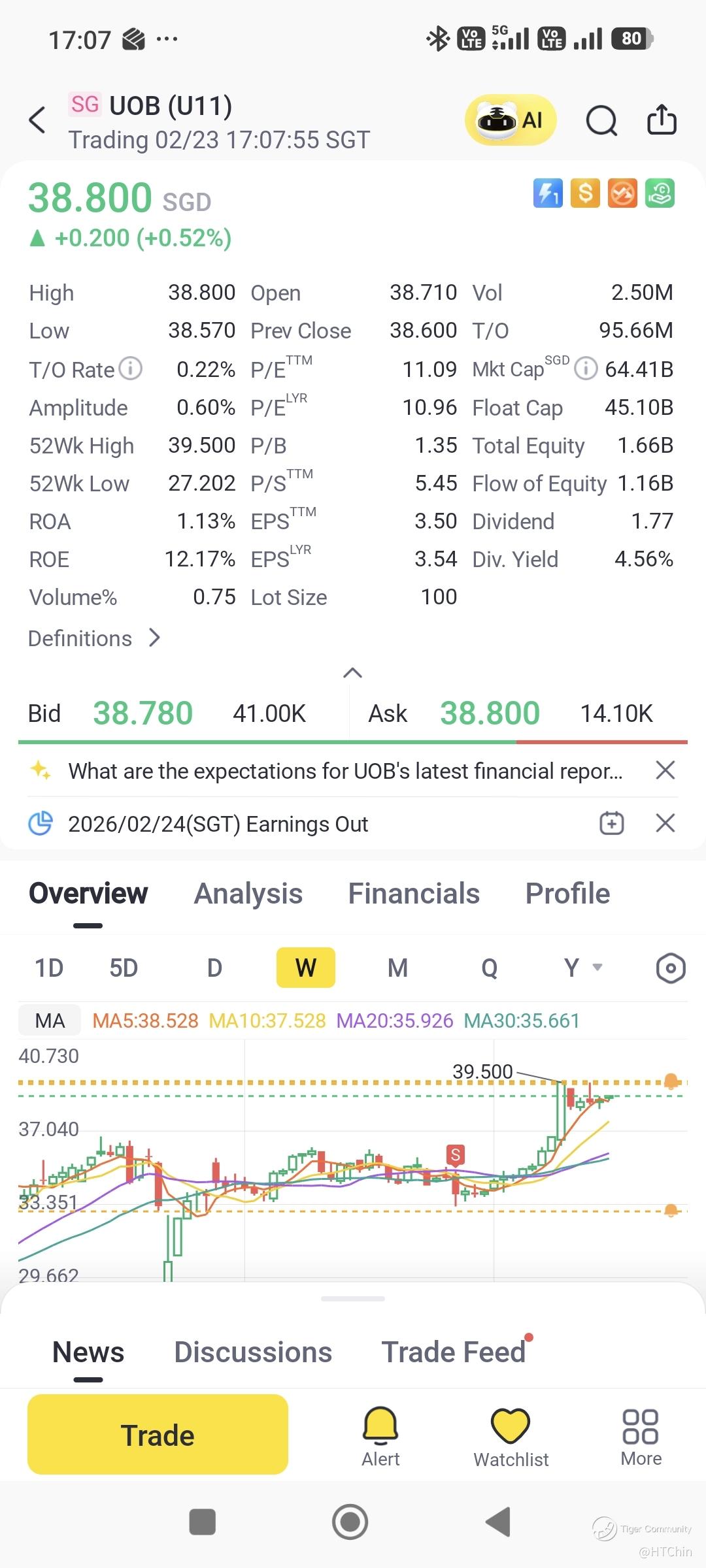The width and height of the screenshot is (706, 1568).
Task: Toggle Watchlist heart for UOB
Action: coord(511,1436)
